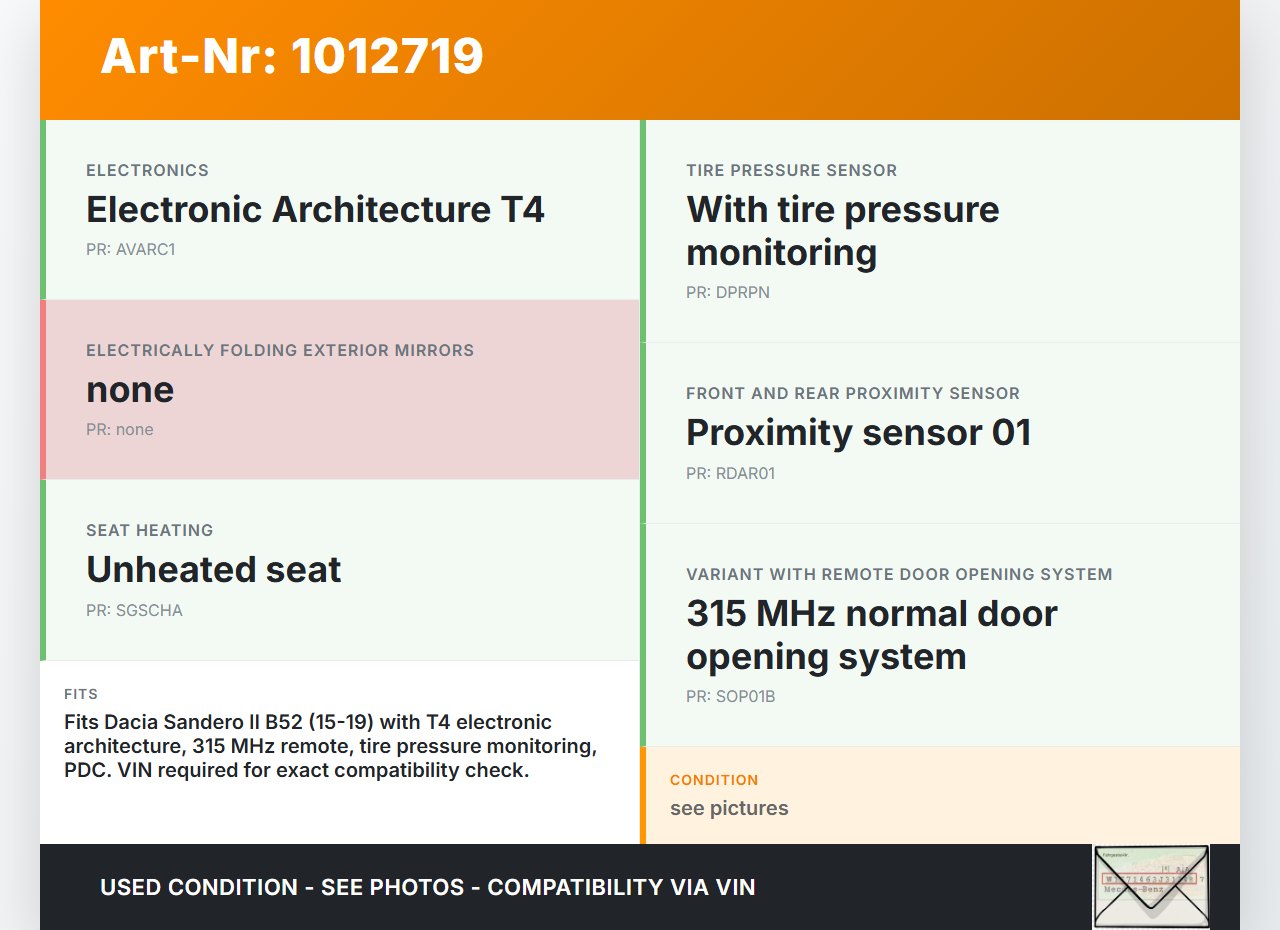The width and height of the screenshot is (1280, 930).
Task: Click the PR: none label
Action: [x=120, y=430]
